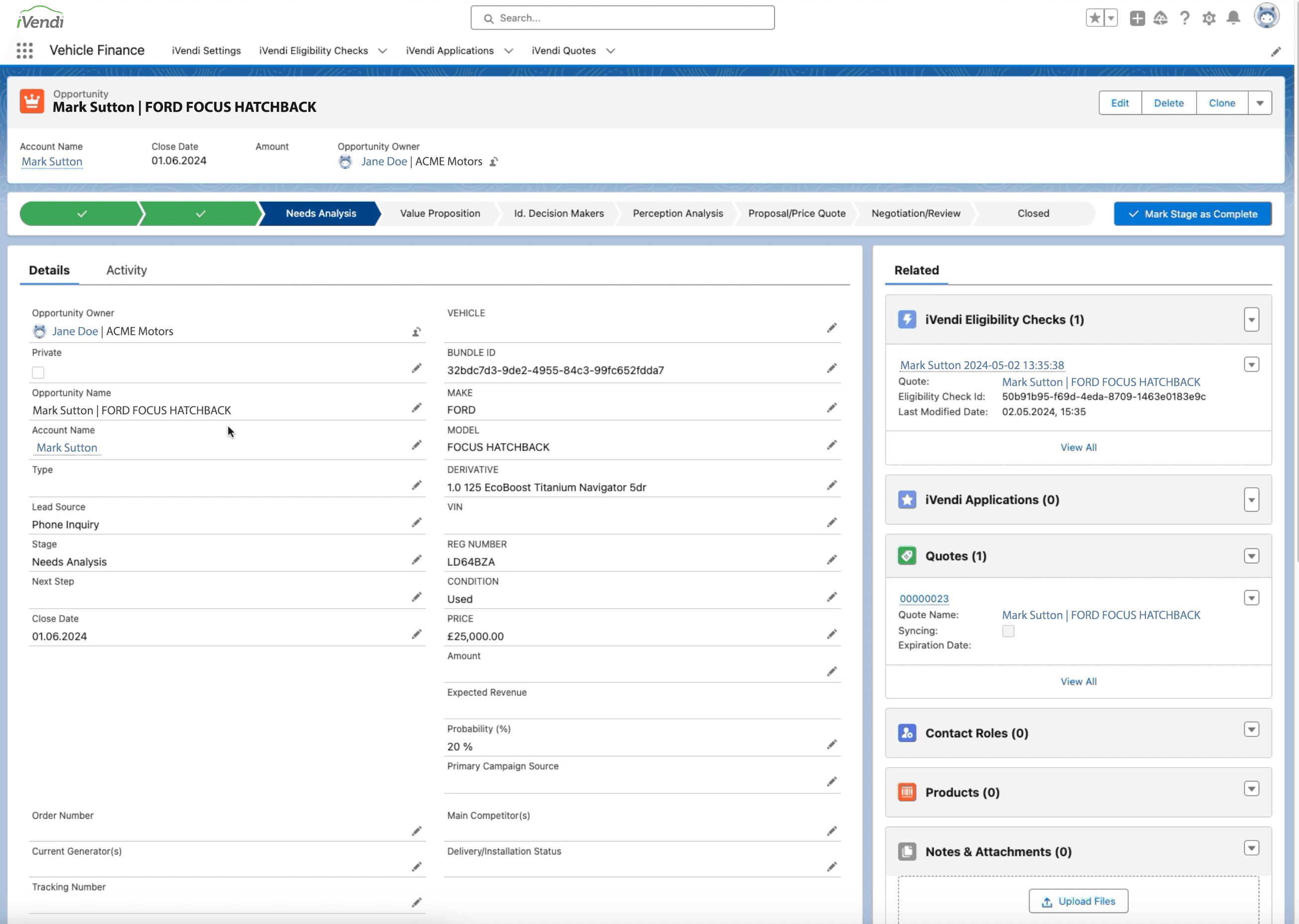Open the Contact Roles related list menu
The width and height of the screenshot is (1299, 924).
(x=1251, y=730)
